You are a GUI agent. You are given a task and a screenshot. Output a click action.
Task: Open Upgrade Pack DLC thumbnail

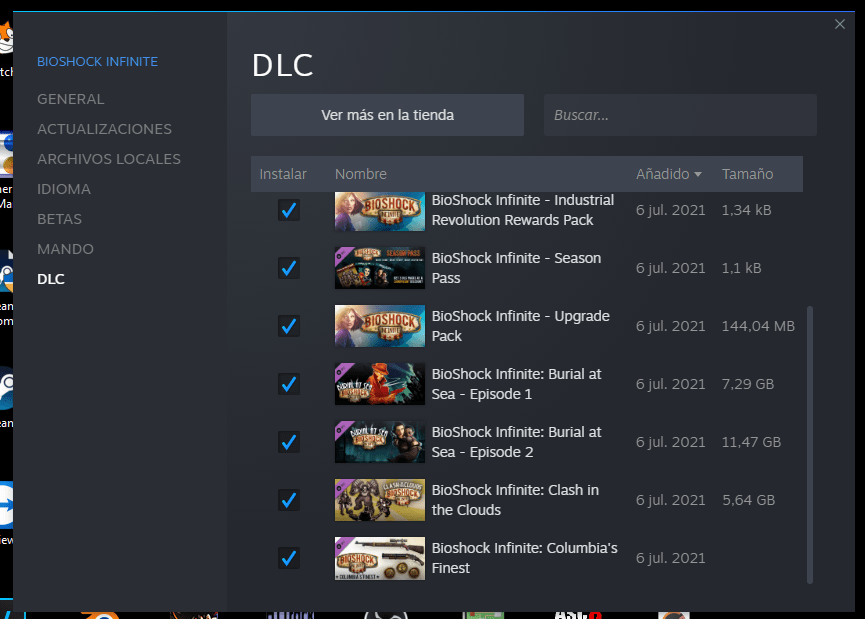click(x=380, y=326)
